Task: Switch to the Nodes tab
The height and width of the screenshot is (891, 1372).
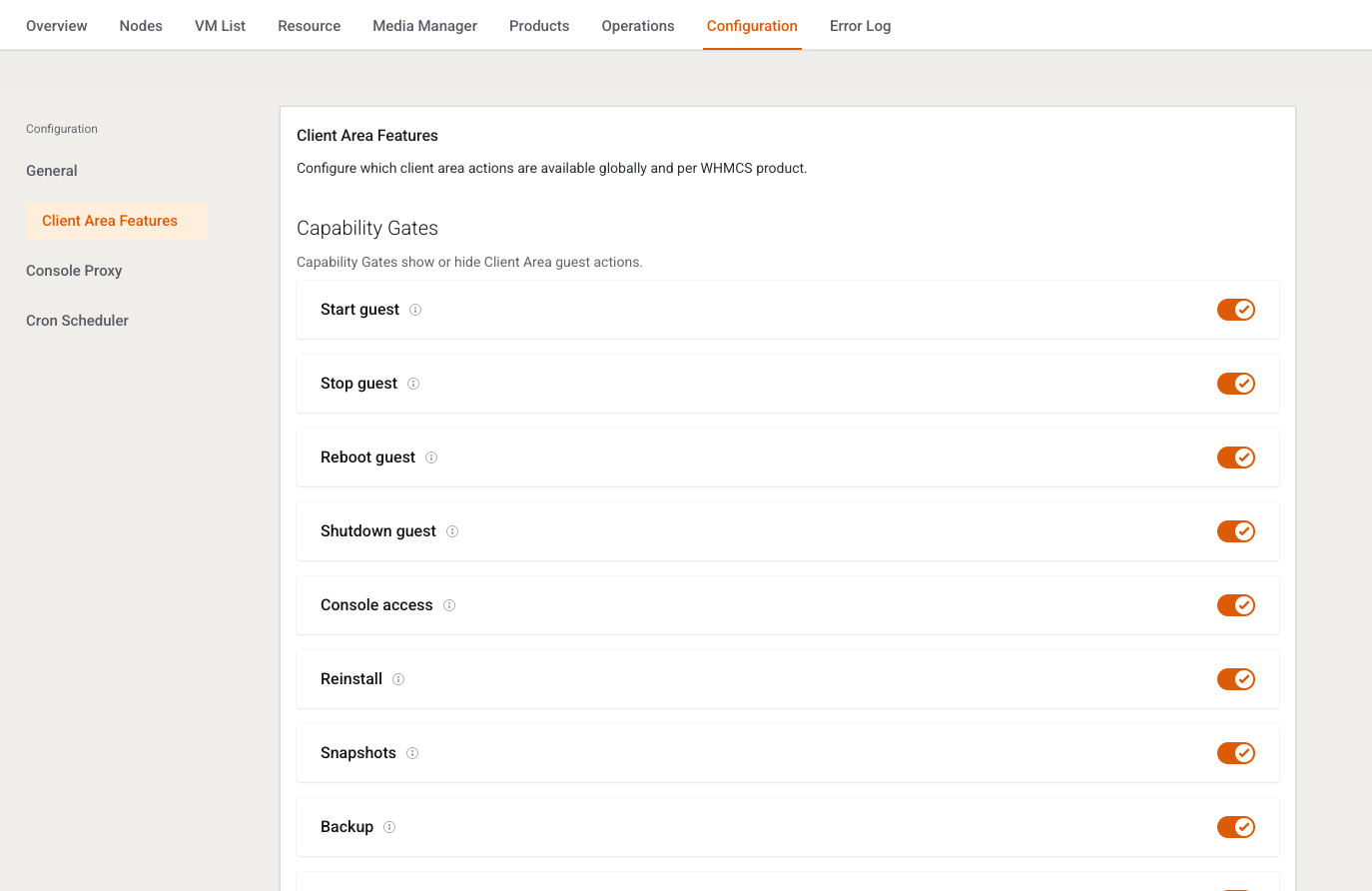Action: [141, 26]
